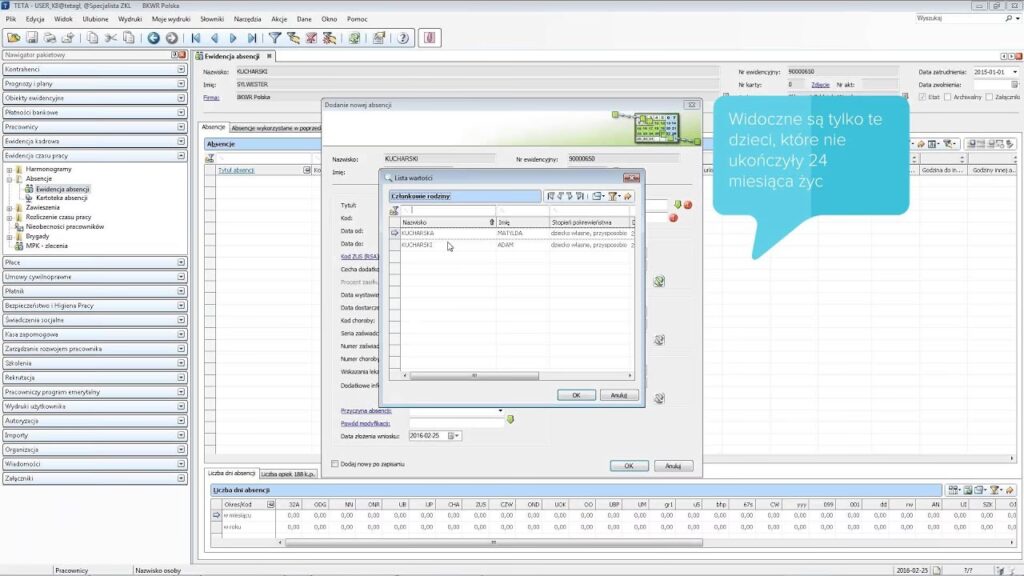Check the 'Dodaj nowy po zapisaniu' checkbox
Image resolution: width=1024 pixels, height=576 pixels.
[x=336, y=464]
